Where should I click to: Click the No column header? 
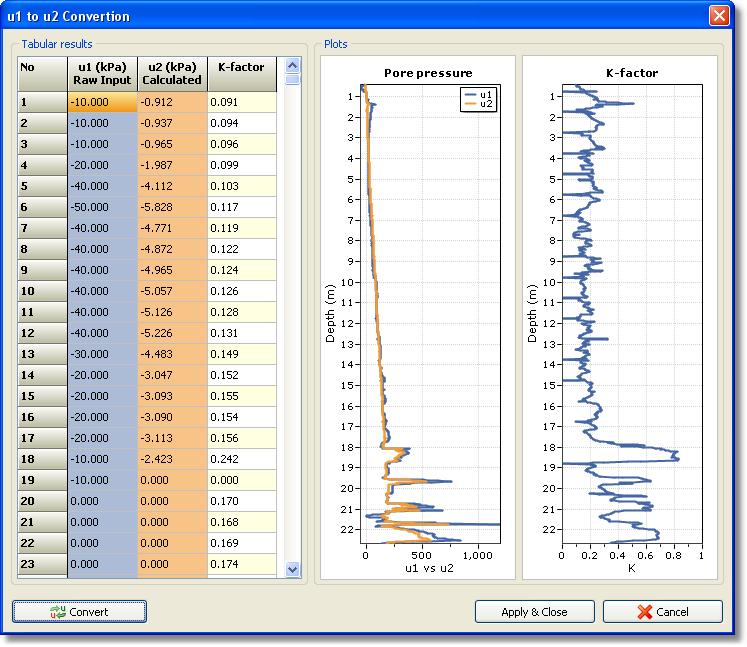click(43, 73)
